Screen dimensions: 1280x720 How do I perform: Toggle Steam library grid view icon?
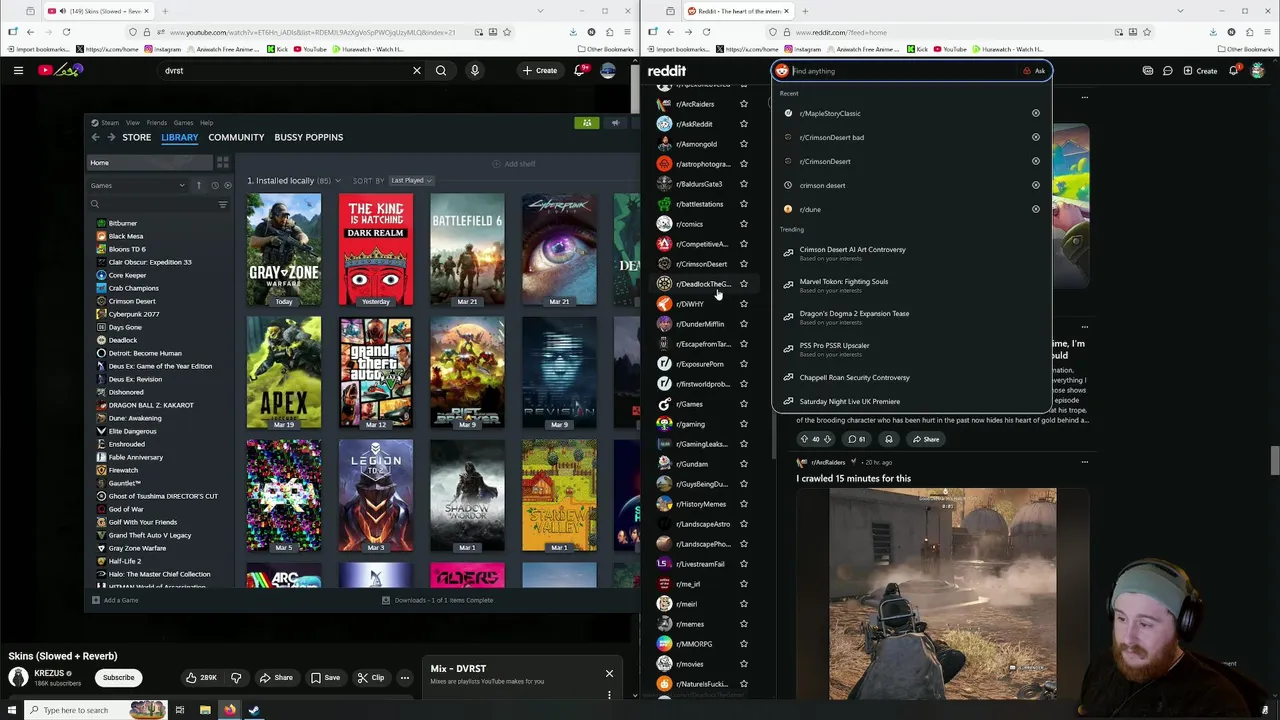pos(223,163)
